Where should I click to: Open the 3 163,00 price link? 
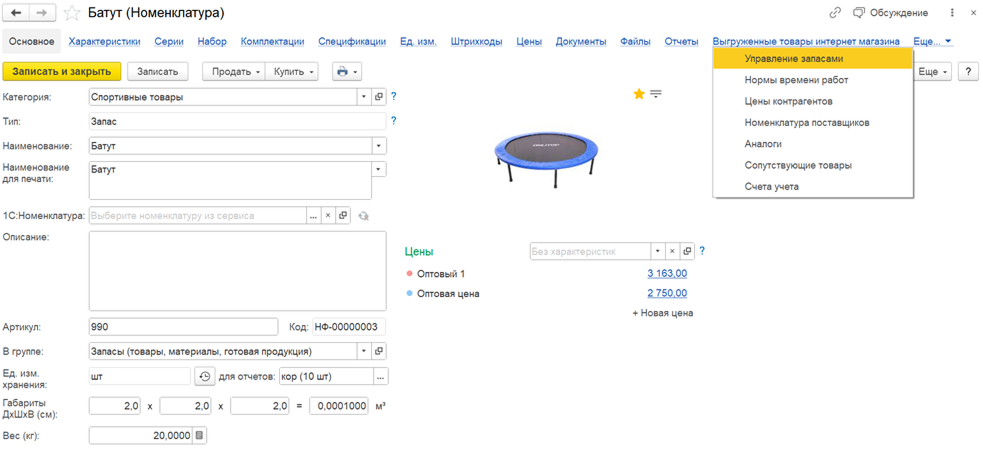click(x=667, y=273)
